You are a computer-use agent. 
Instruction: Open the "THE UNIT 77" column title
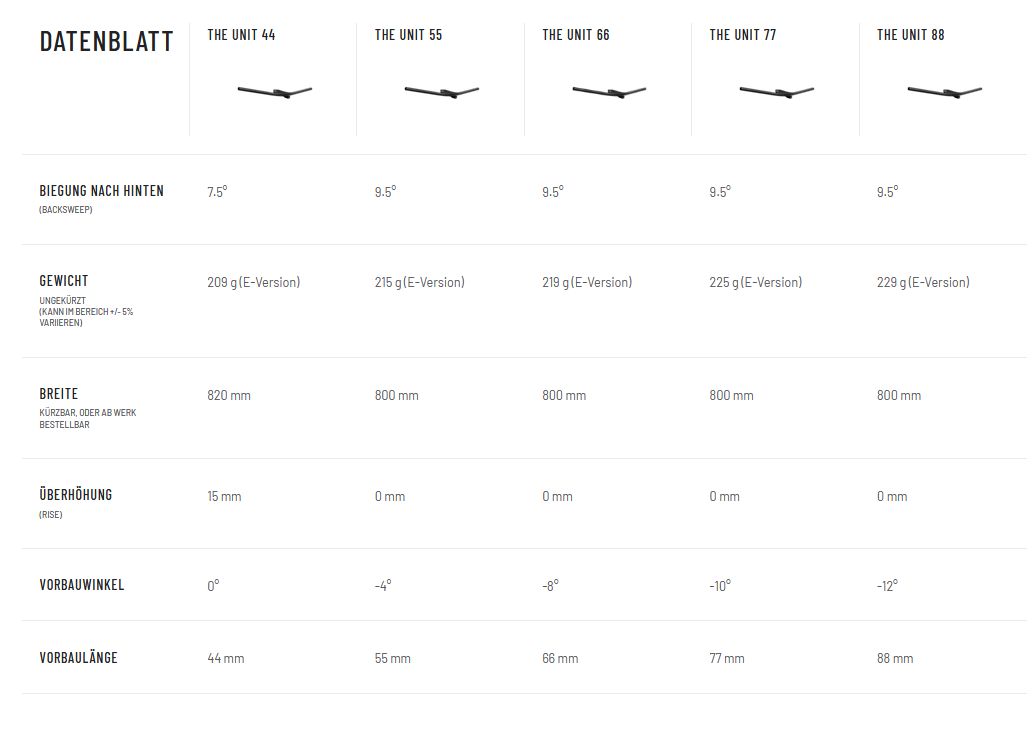click(x=743, y=35)
